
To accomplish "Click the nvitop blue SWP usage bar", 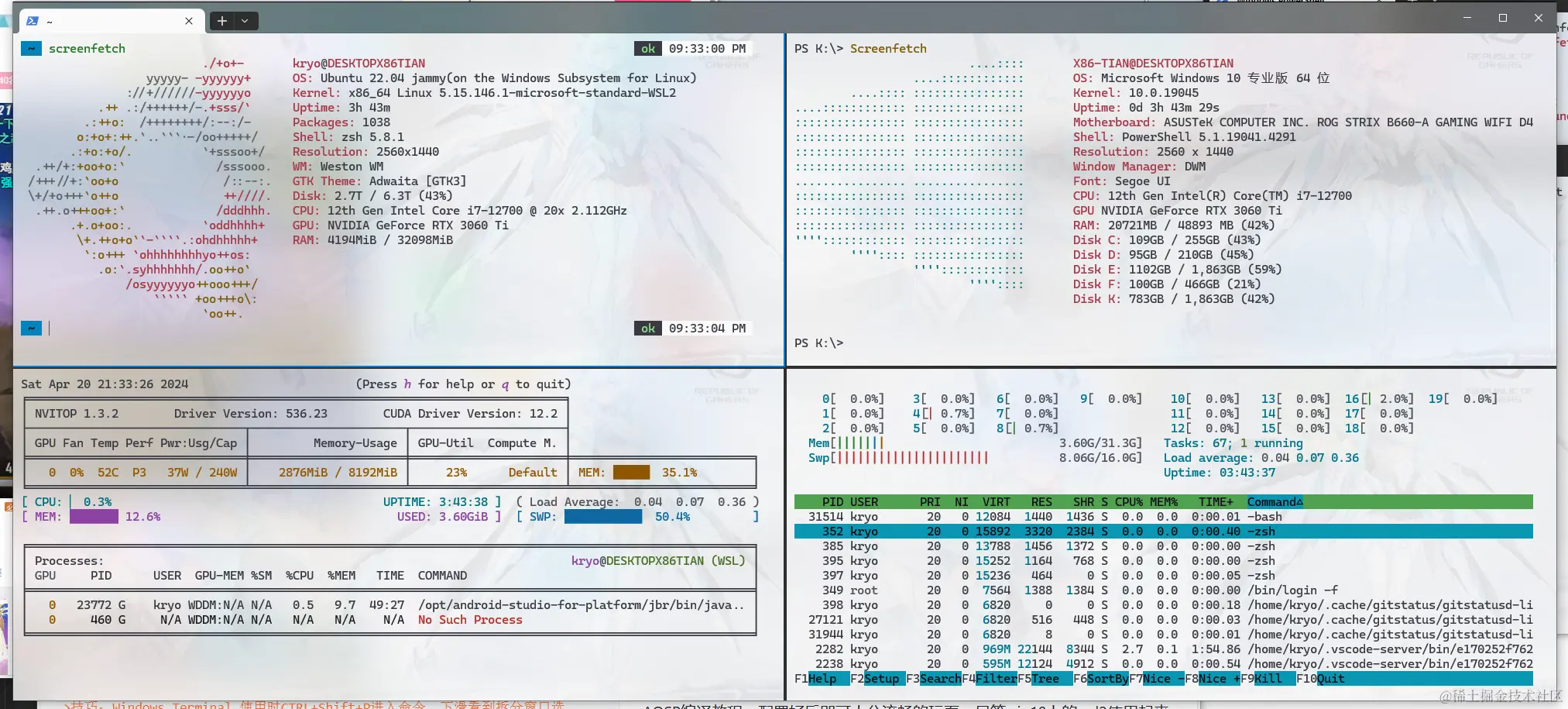I will click(603, 517).
